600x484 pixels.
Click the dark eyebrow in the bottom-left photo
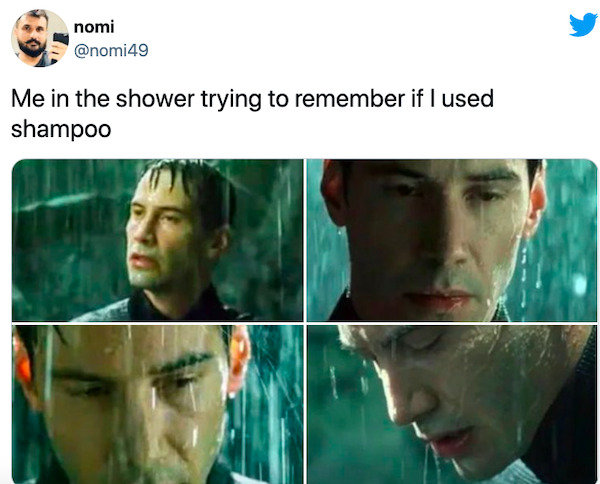183,363
